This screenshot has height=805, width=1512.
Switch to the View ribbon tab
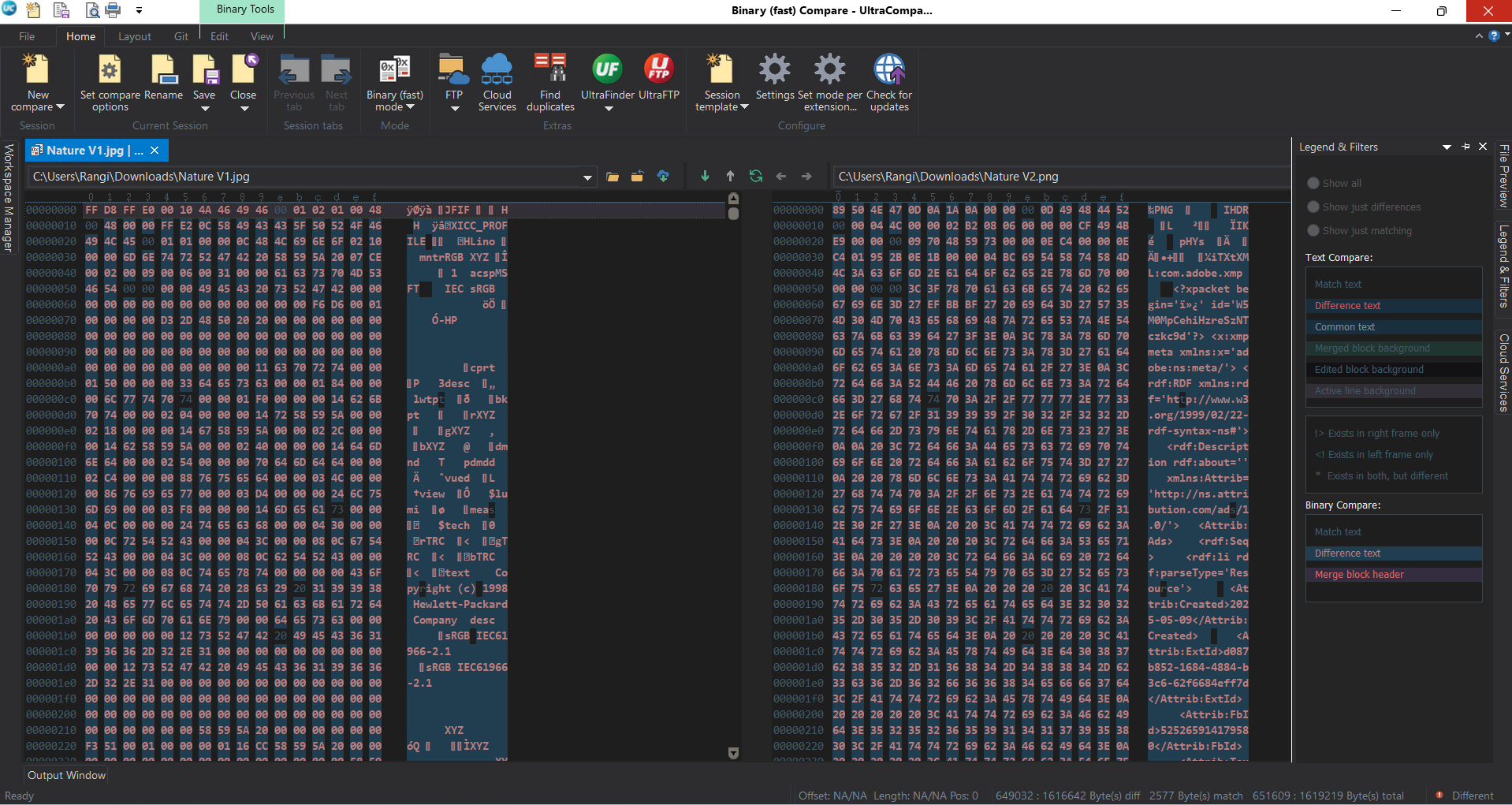[262, 36]
